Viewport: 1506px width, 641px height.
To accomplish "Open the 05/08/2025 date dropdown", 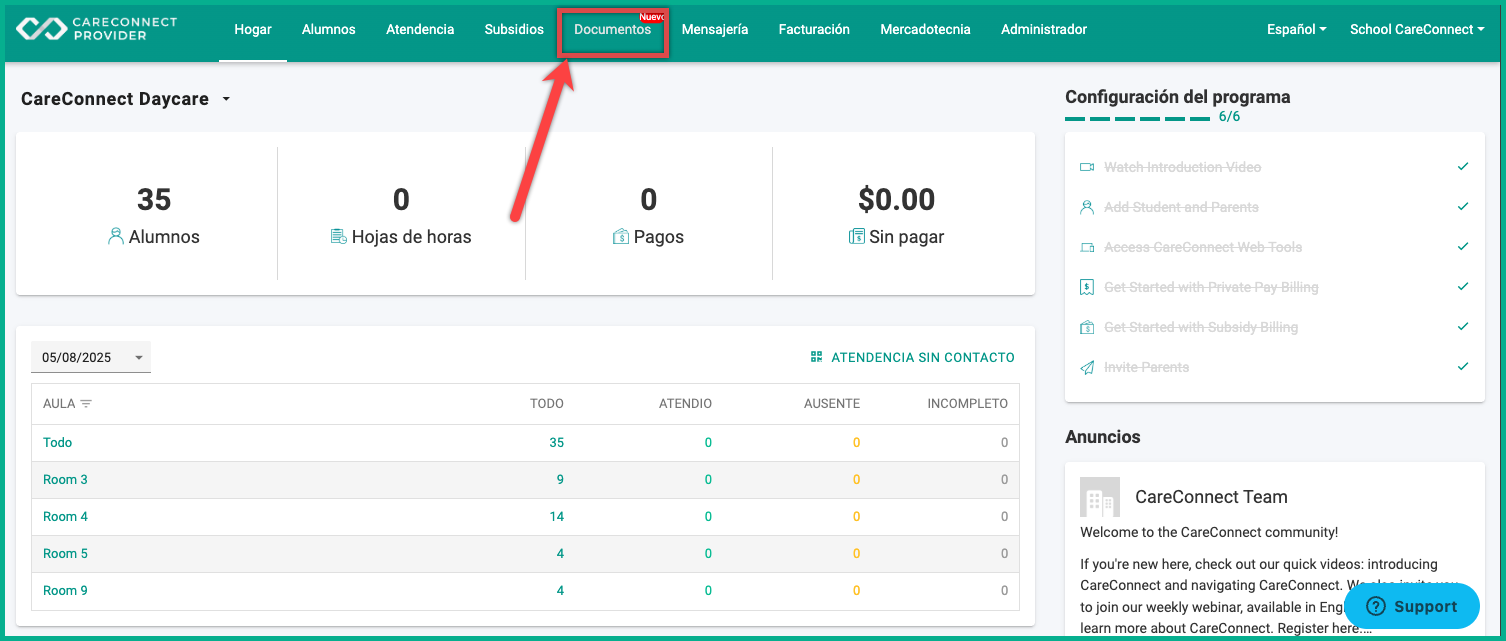I will (91, 357).
